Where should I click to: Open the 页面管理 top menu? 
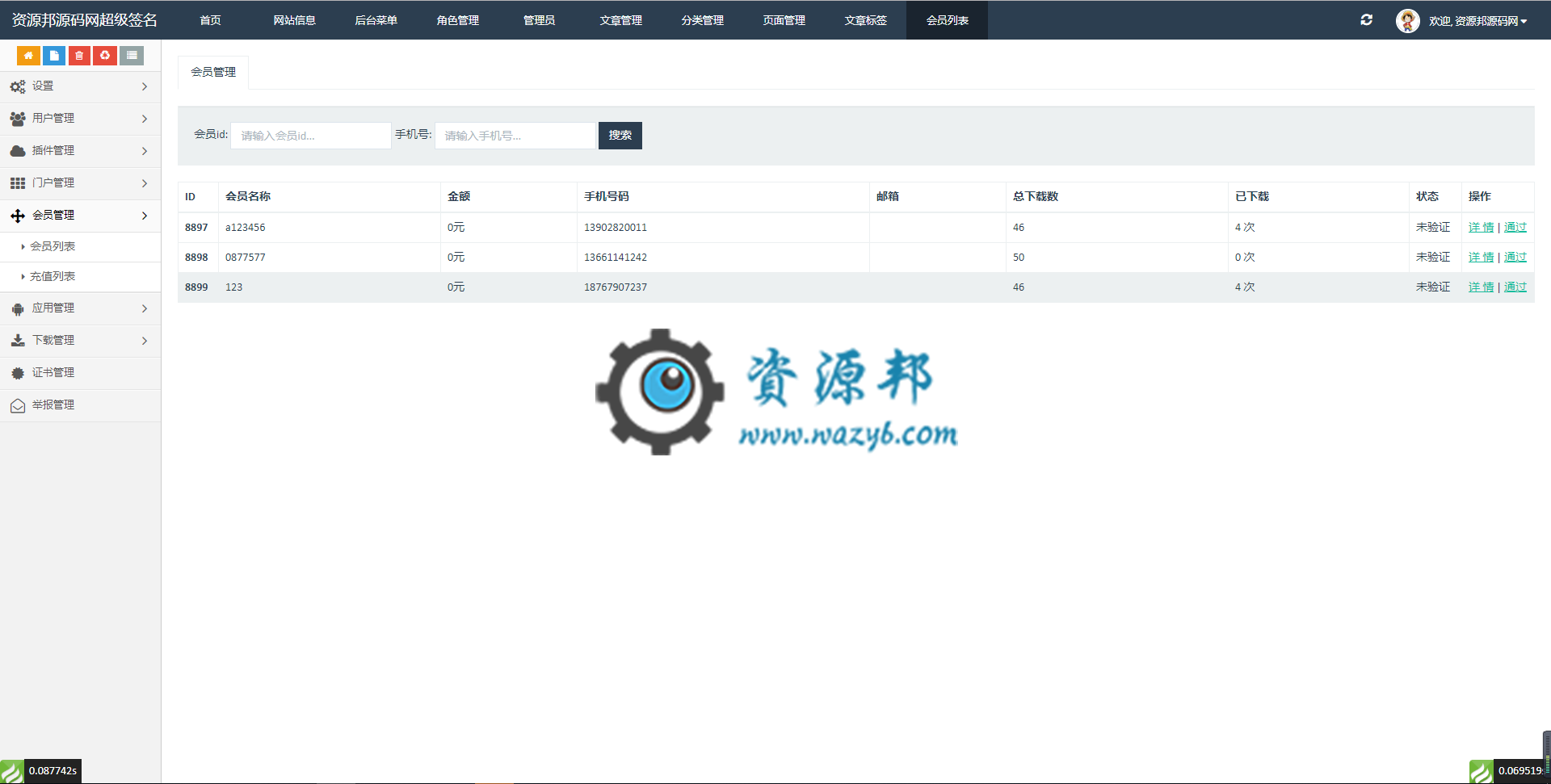click(784, 20)
